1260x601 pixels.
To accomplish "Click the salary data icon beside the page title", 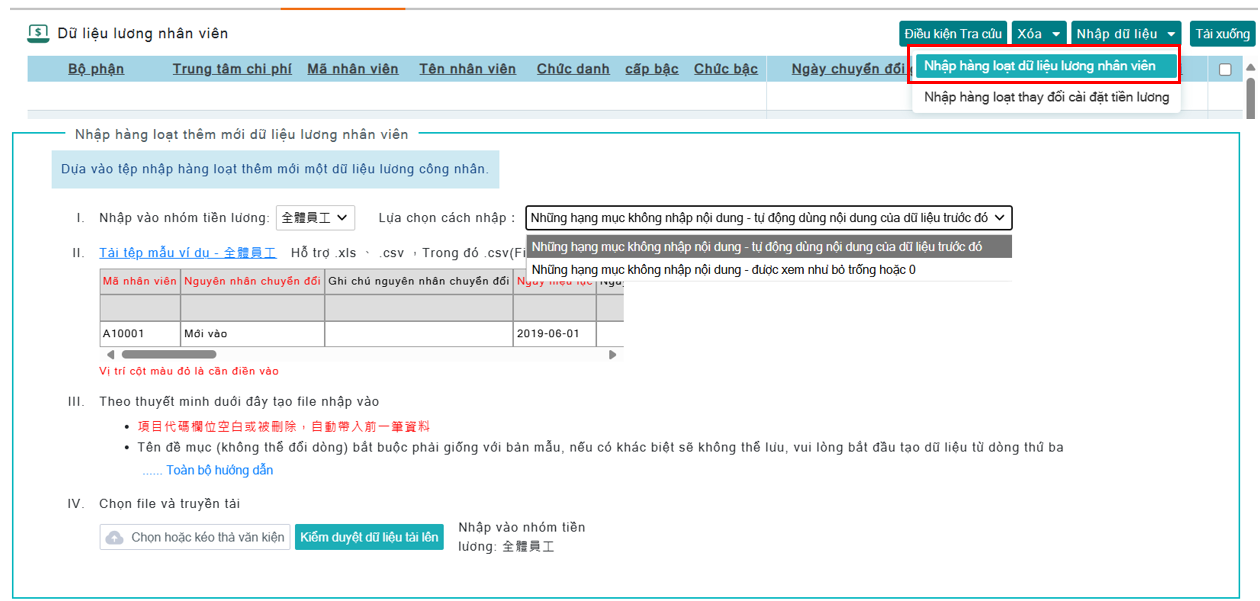I will point(38,33).
